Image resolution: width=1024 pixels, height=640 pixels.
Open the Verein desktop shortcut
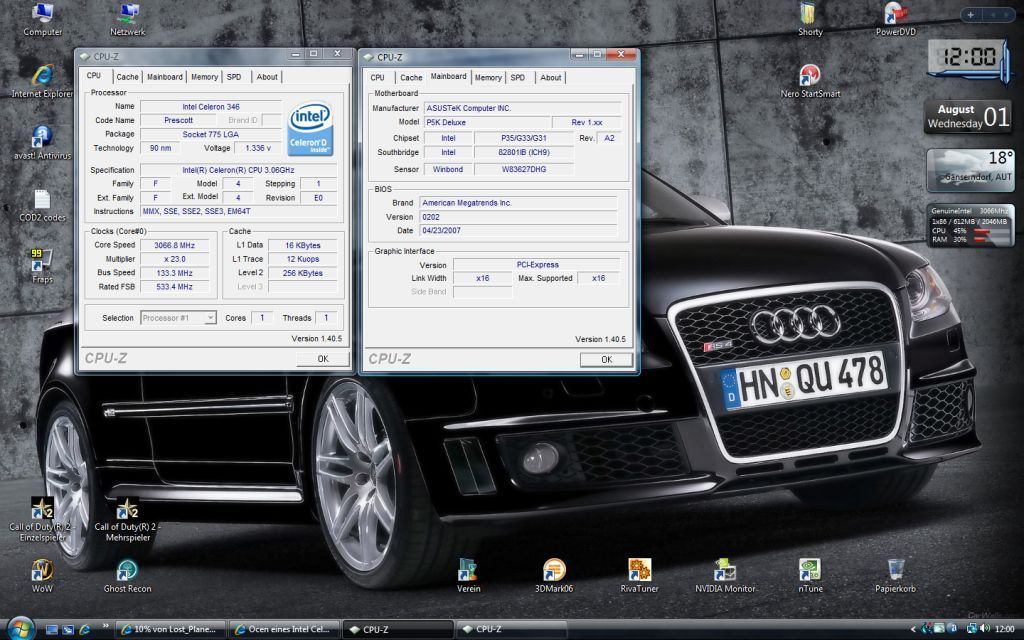point(468,575)
